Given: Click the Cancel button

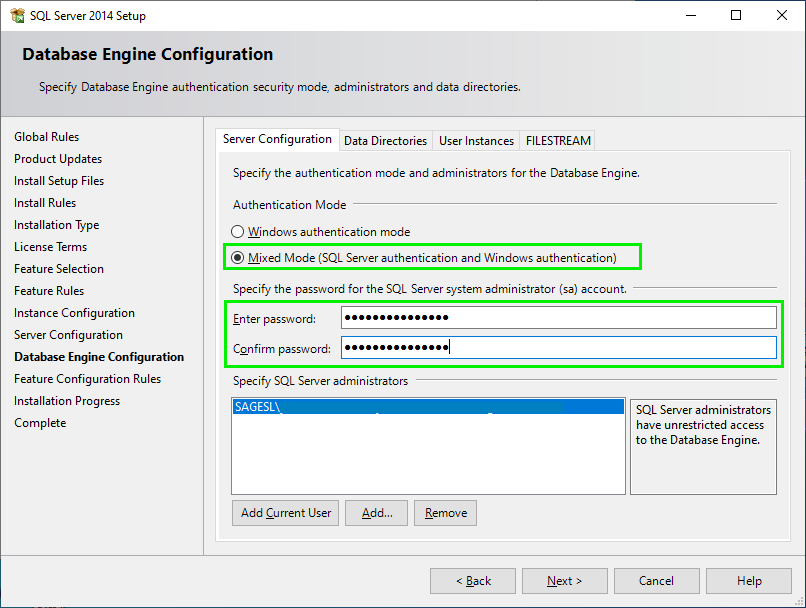Looking at the screenshot, I should tap(656, 580).
